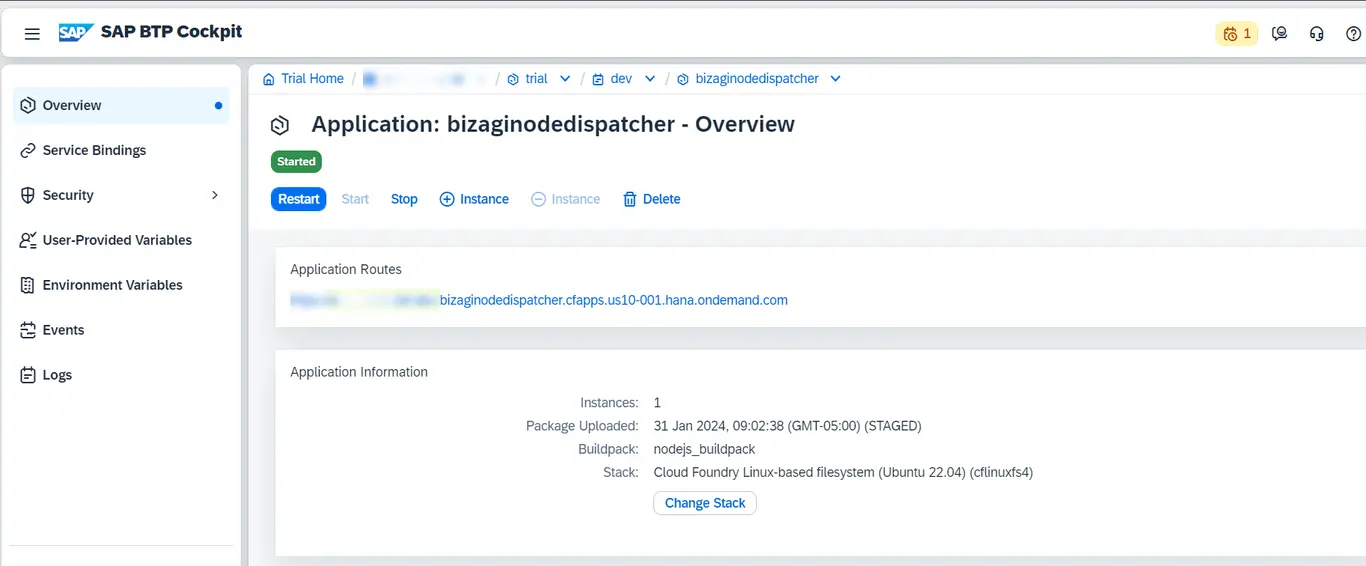
Task: Go to the trial subaccount breadcrumb
Action: [x=536, y=79]
